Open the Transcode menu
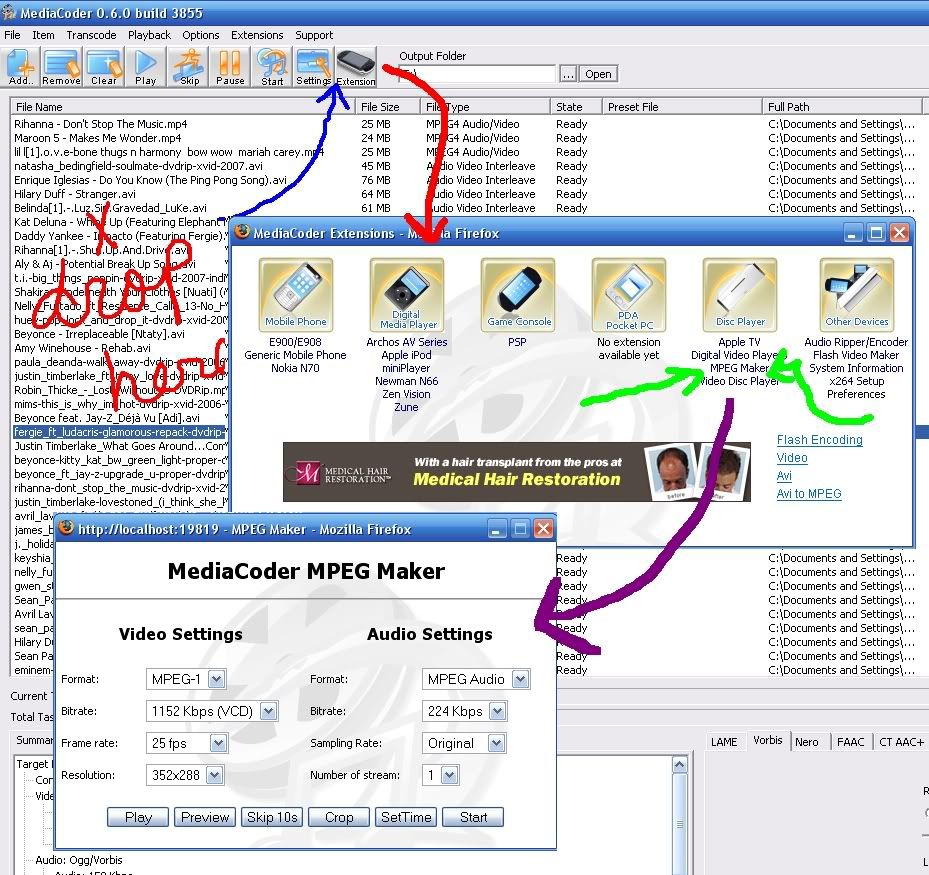 91,35
